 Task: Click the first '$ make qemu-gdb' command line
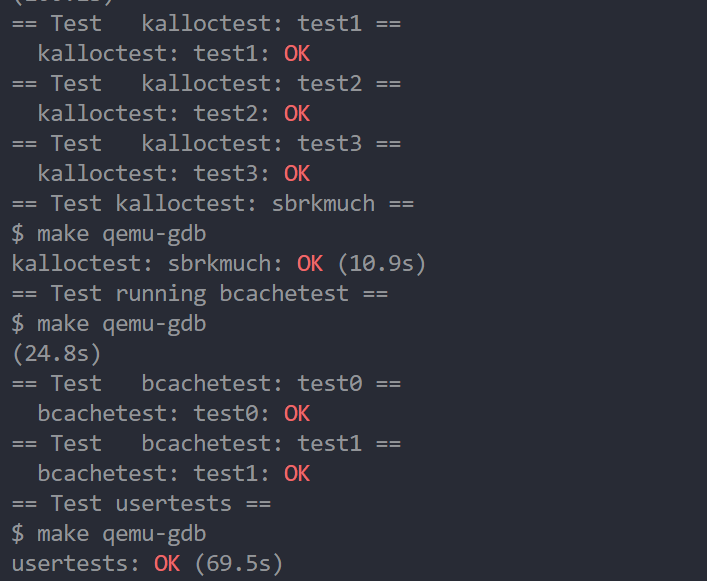109,234
